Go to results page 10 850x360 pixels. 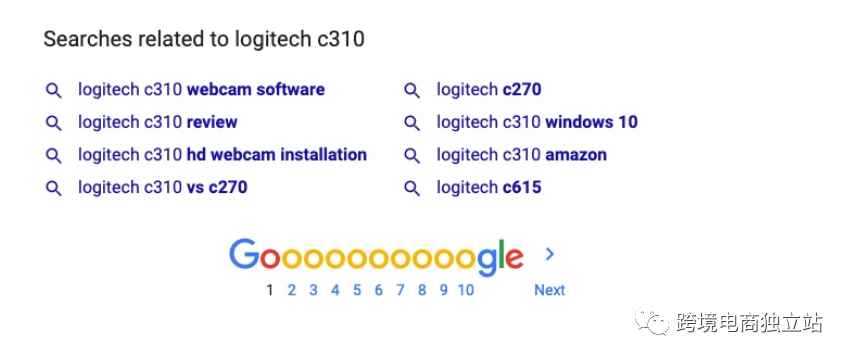click(x=465, y=290)
